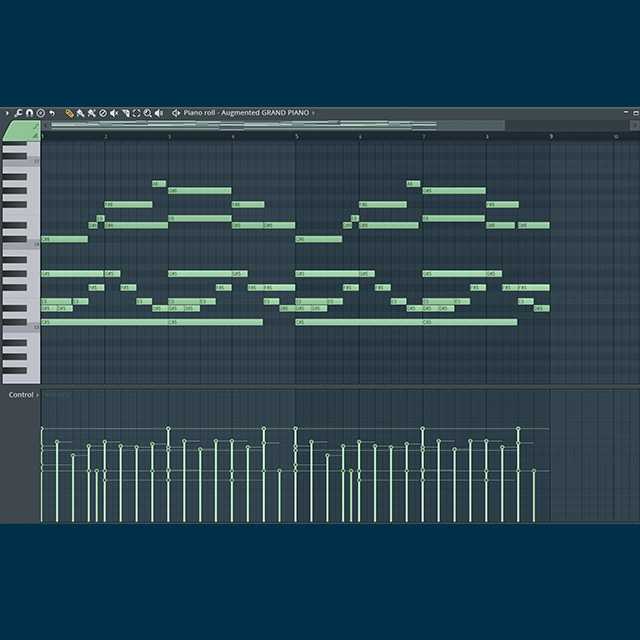Click the Piano roll title text
640x640 pixels.
[x=200, y=113]
